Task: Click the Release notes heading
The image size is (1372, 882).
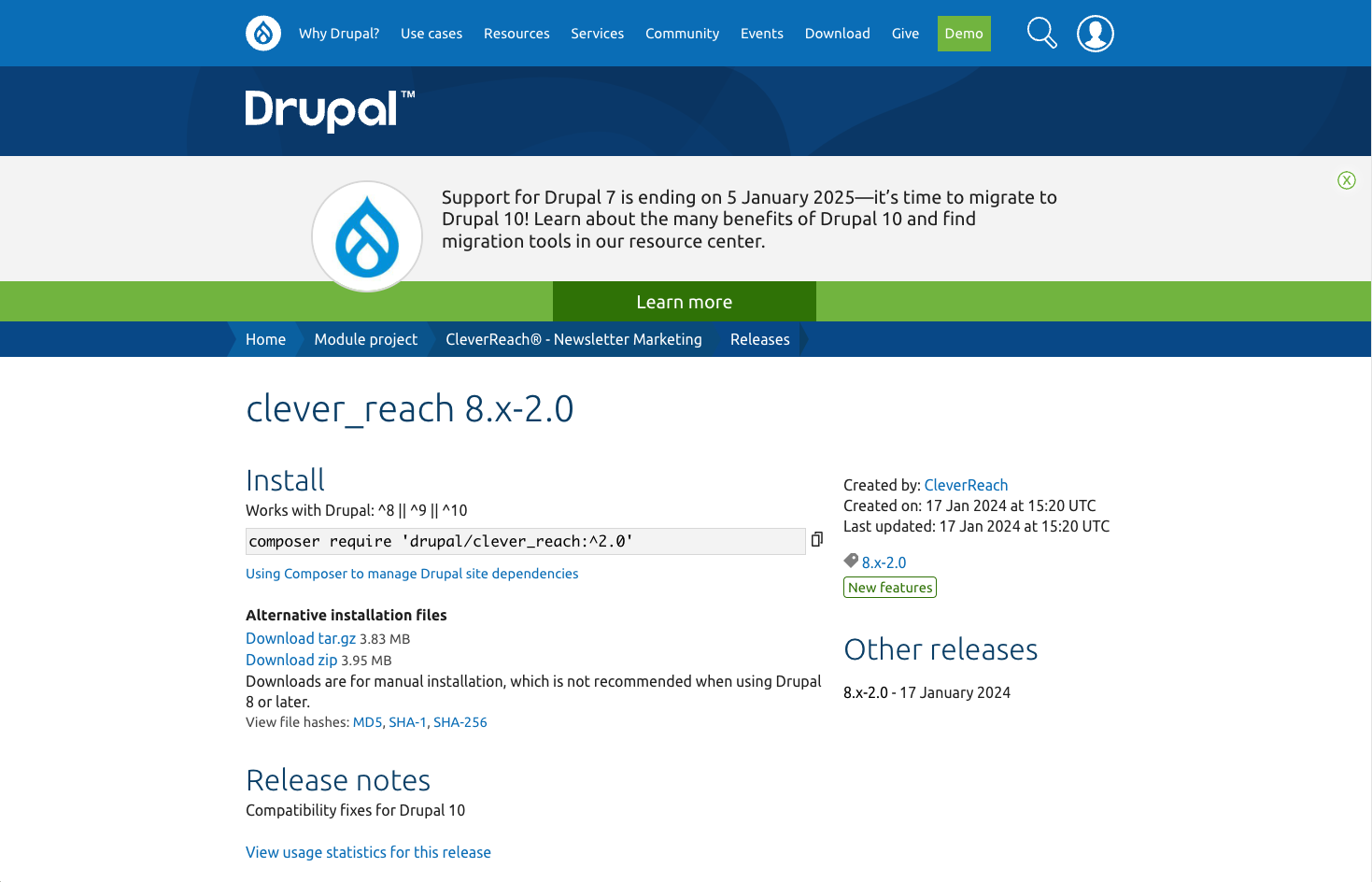Action: click(338, 780)
